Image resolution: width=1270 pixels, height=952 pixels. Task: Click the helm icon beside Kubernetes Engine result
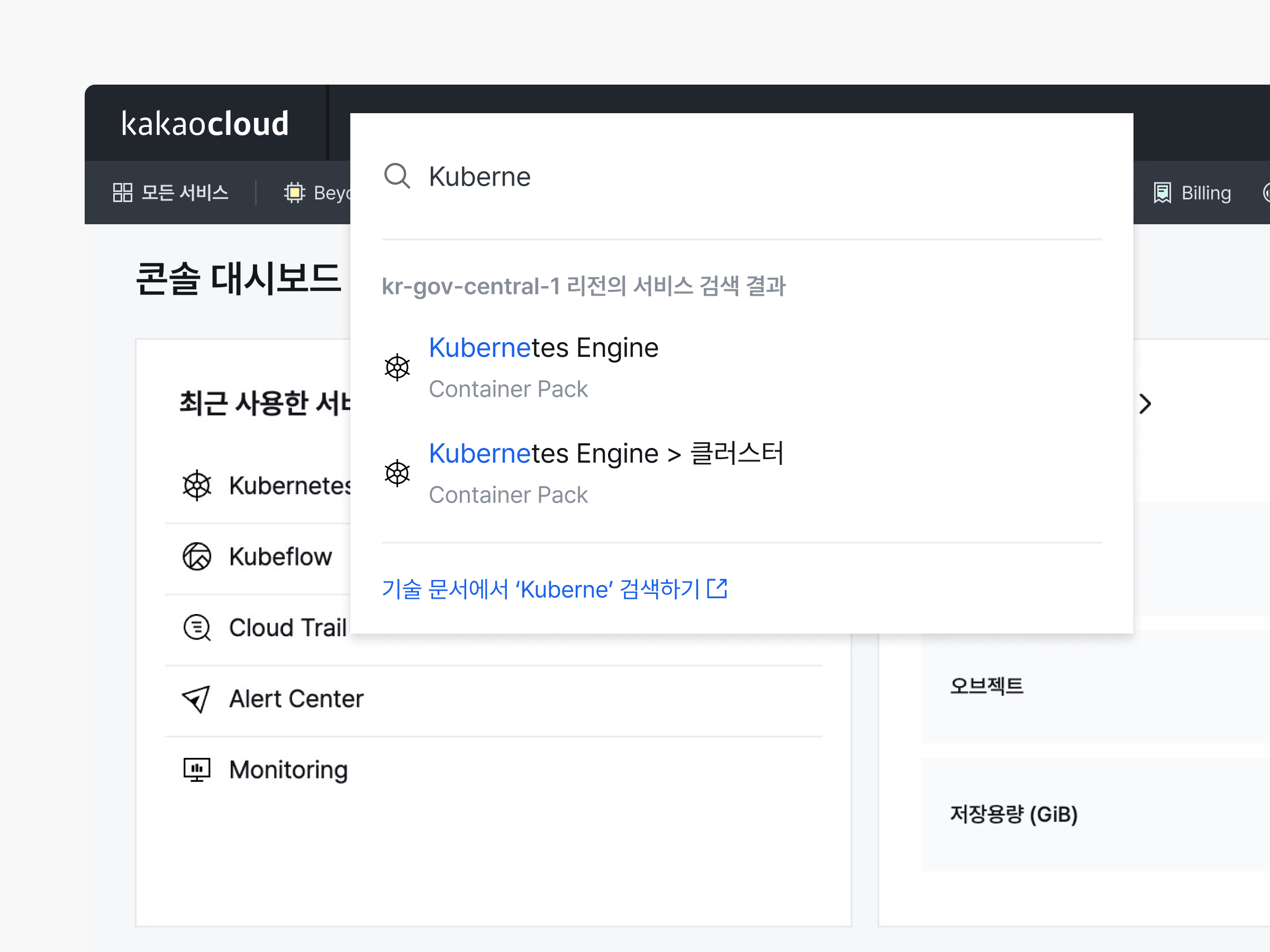(x=397, y=367)
